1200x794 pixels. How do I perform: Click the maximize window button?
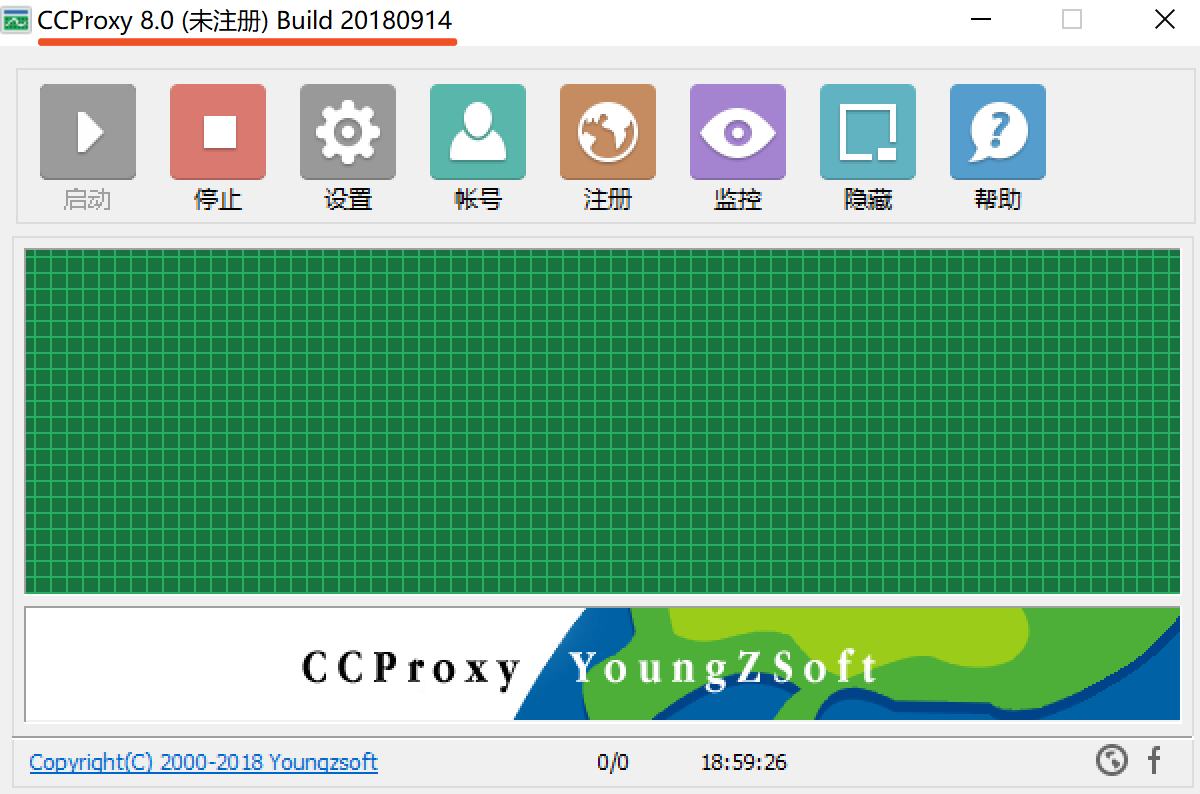coord(1072,20)
